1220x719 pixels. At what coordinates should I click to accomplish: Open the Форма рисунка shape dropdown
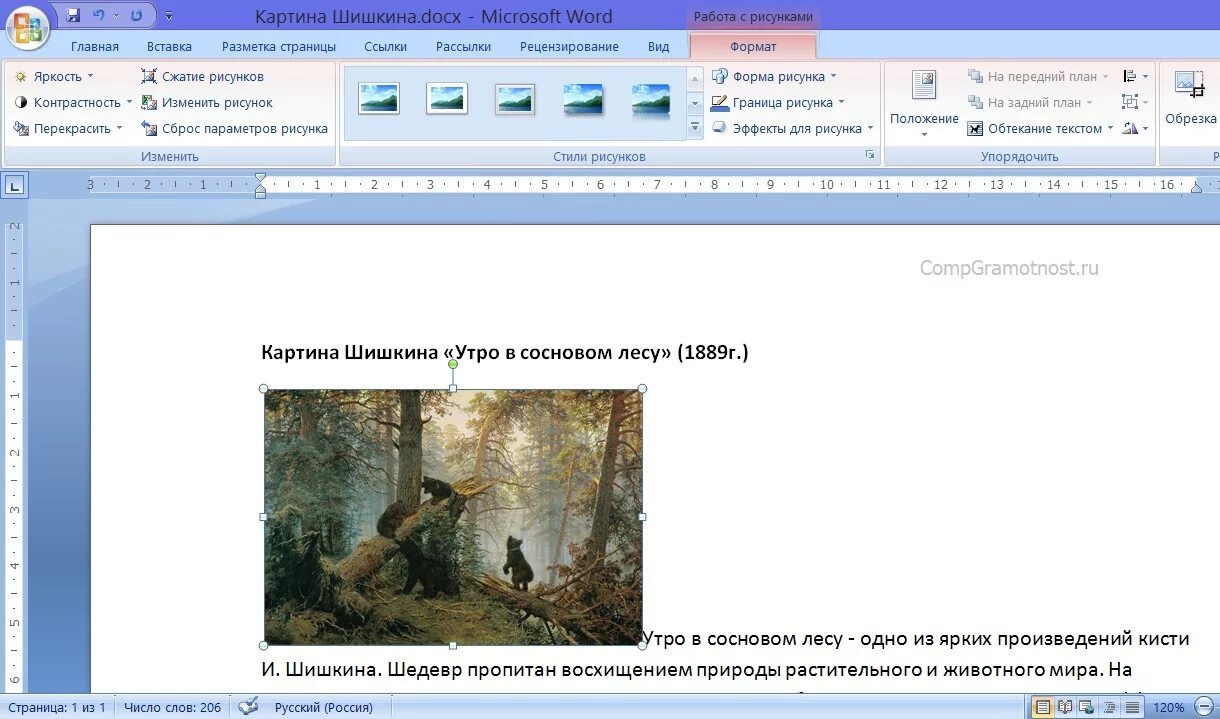pos(774,76)
